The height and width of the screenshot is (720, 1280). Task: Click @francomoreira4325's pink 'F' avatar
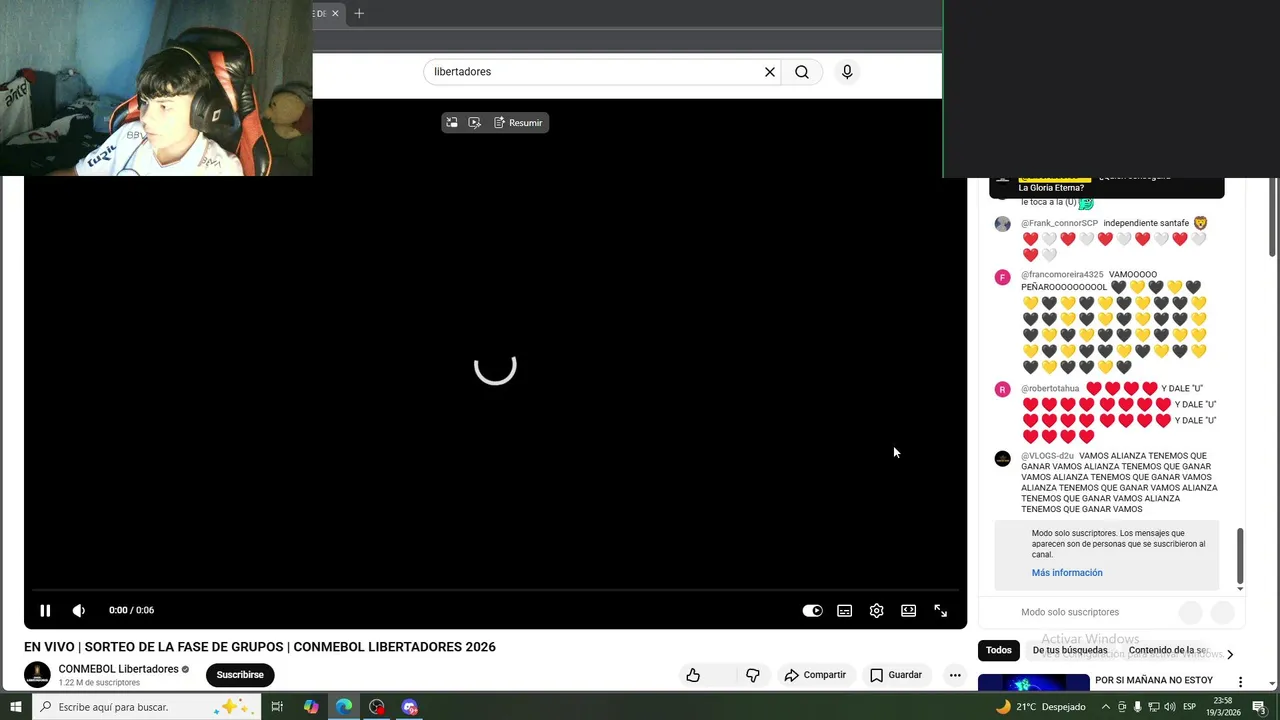click(x=1002, y=277)
